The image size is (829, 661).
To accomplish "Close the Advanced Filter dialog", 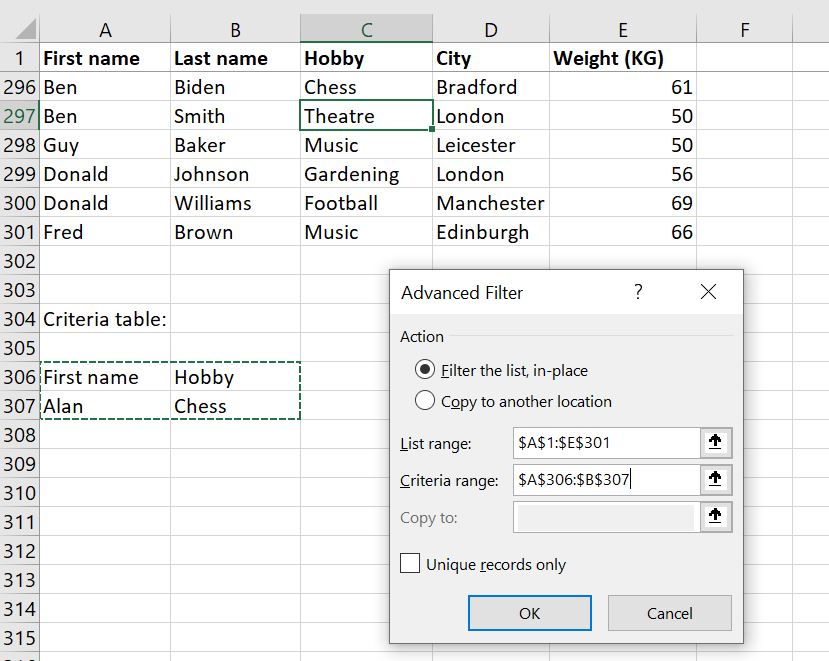I will pos(709,292).
